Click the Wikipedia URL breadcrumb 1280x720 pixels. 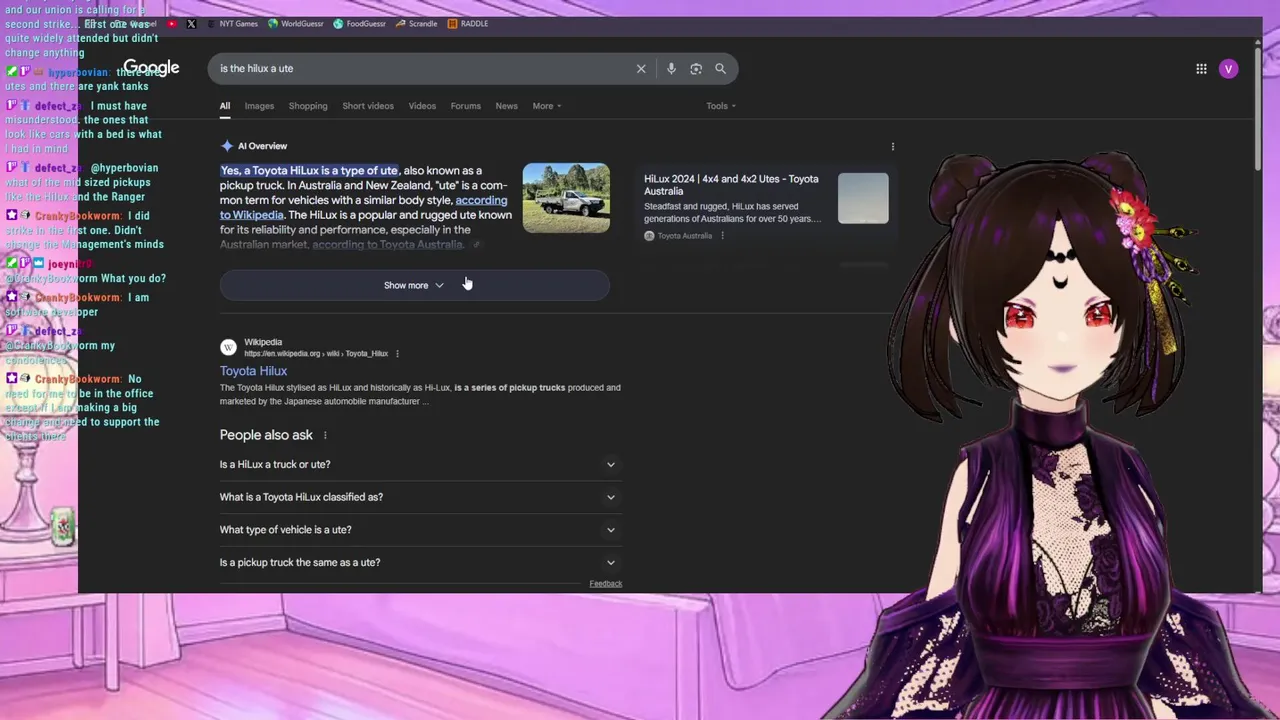pos(316,354)
